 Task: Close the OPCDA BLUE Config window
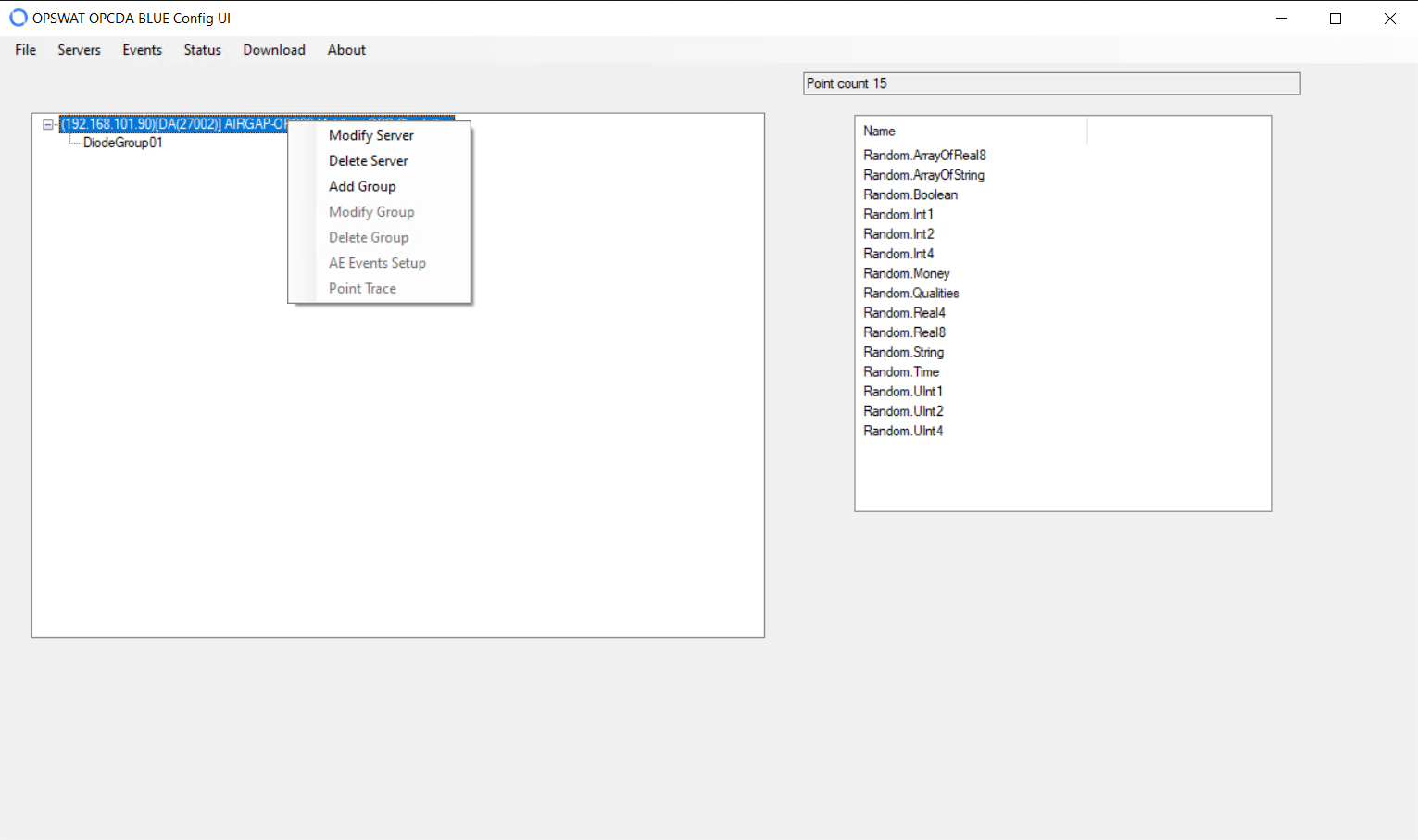point(1390,19)
